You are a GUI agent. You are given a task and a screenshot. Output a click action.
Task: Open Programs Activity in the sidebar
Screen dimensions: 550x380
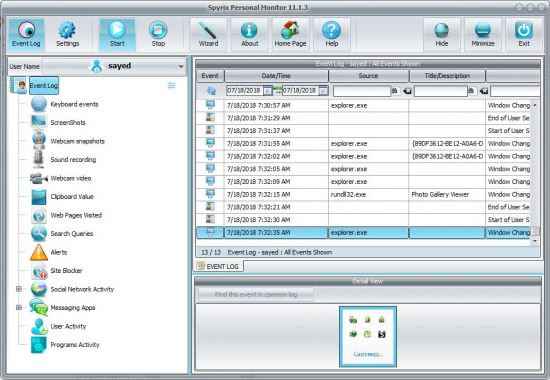tap(75, 345)
